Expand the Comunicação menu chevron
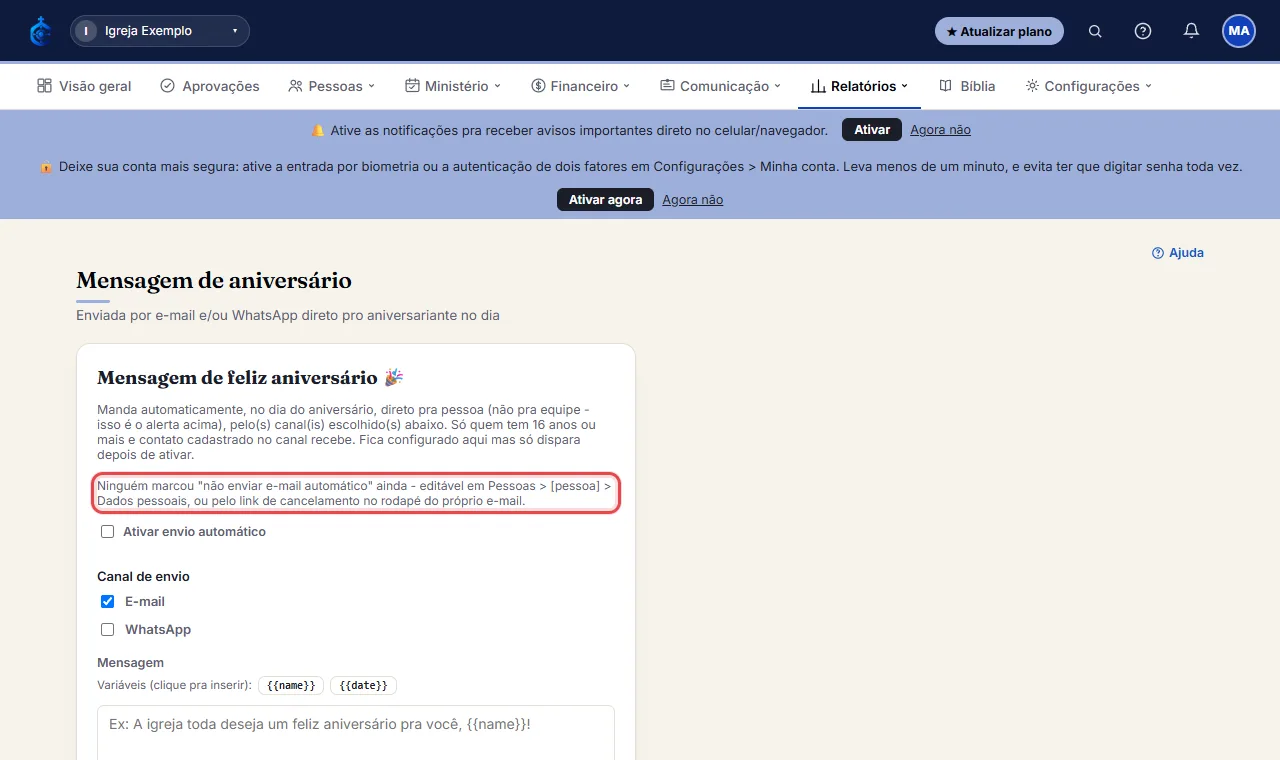 click(x=778, y=86)
